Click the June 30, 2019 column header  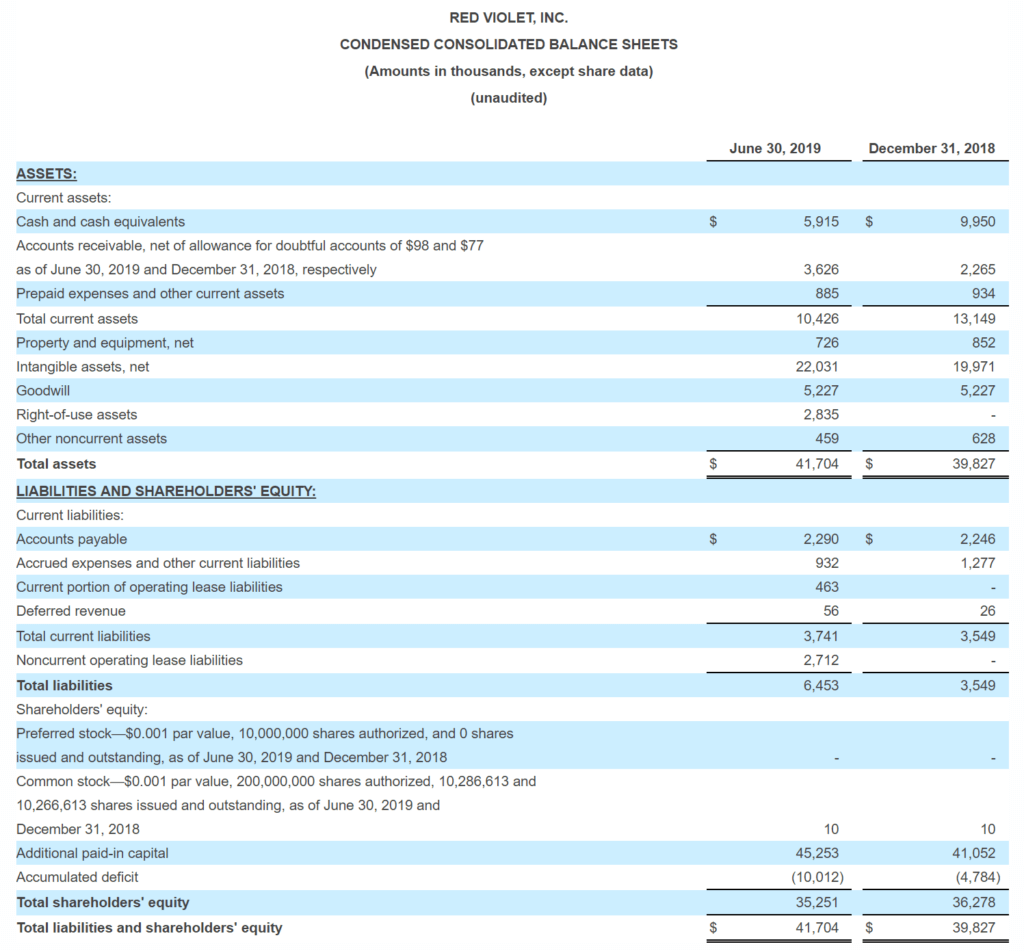775,149
